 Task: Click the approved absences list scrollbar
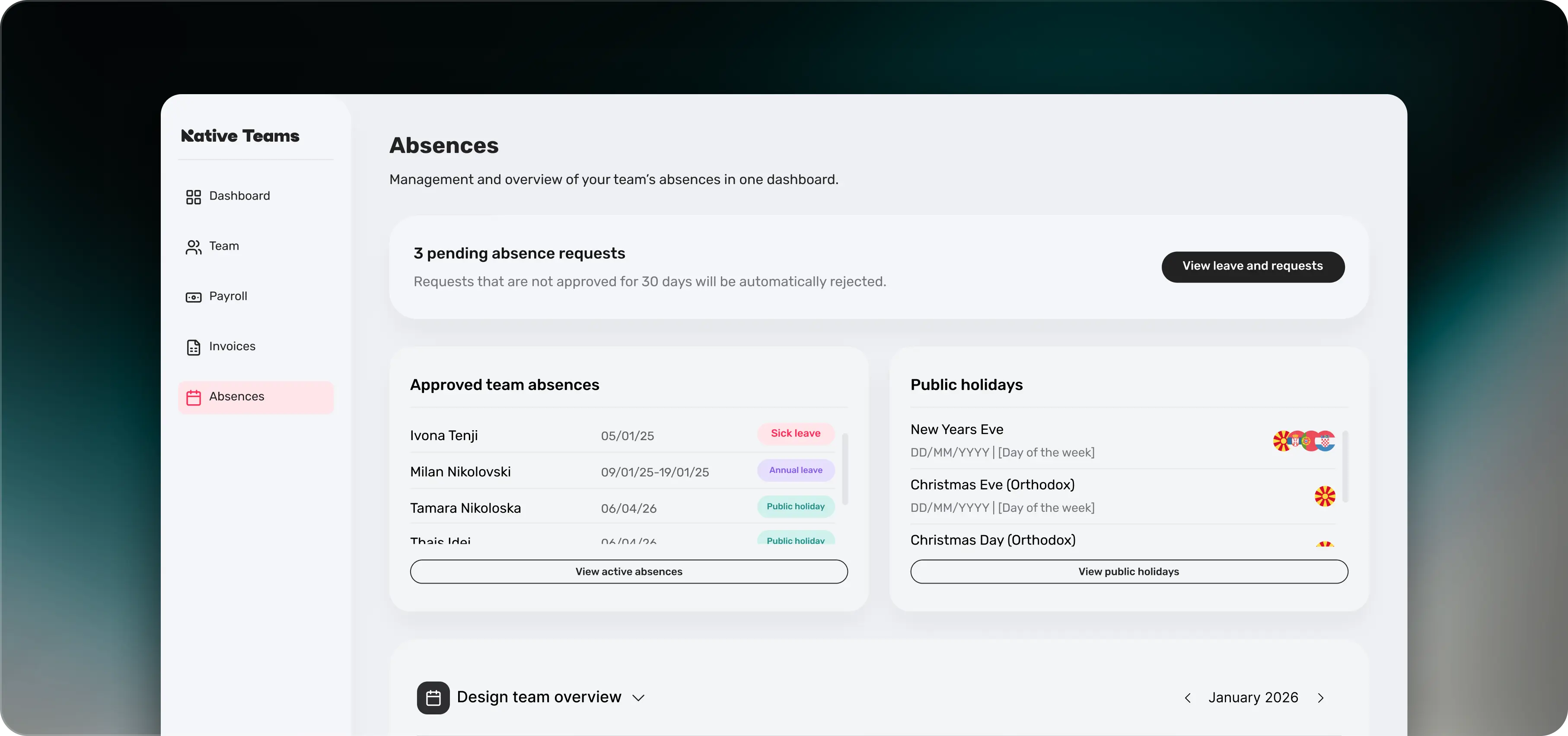[x=845, y=468]
